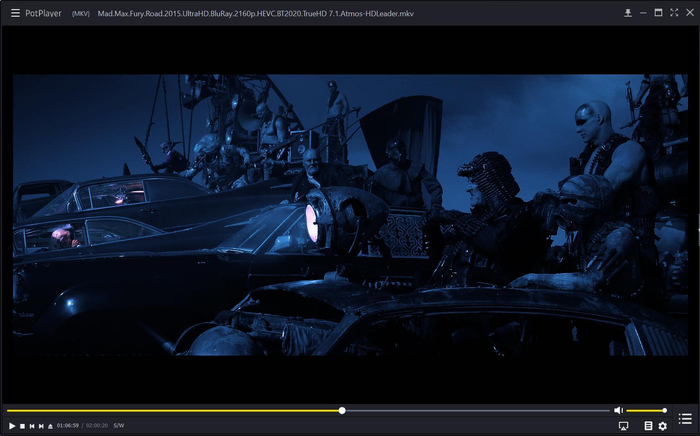700x436 pixels.
Task: Click the Mad.Max.Fury.Road file name title
Action: (x=255, y=14)
